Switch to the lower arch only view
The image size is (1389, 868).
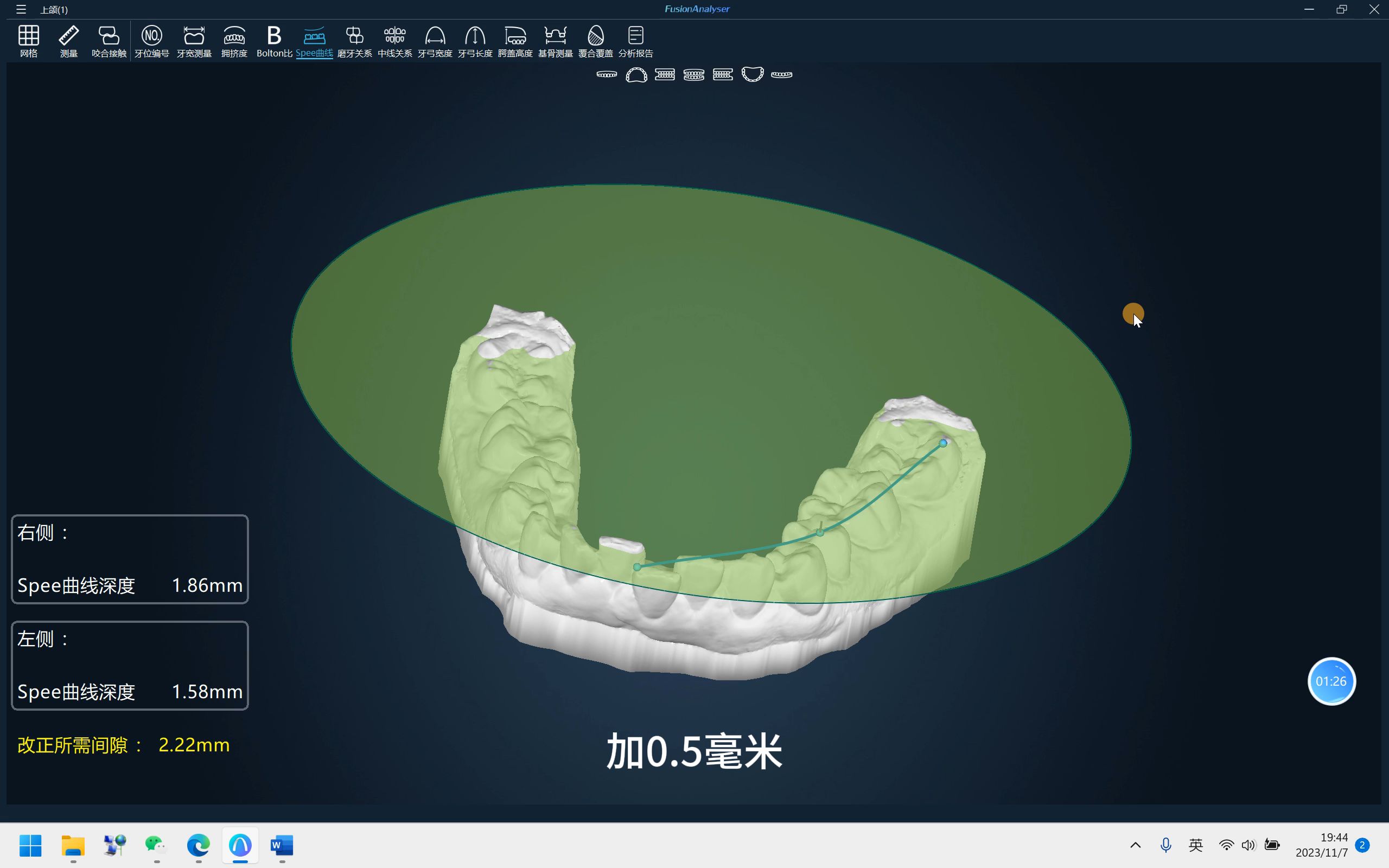[x=781, y=75]
